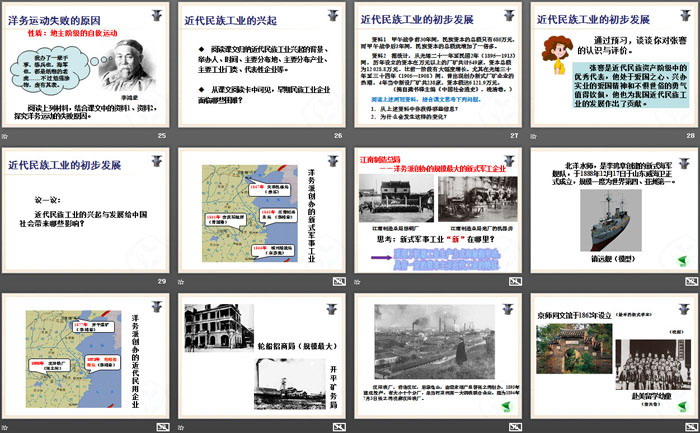Click the purple arrow on the 江南制造总局 slide
The image size is (700, 433).
tap(381, 258)
